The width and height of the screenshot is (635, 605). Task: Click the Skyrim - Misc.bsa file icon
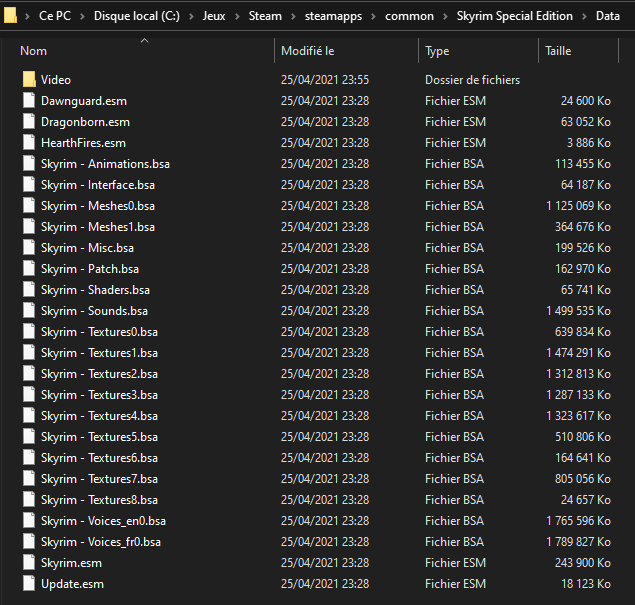point(29,248)
